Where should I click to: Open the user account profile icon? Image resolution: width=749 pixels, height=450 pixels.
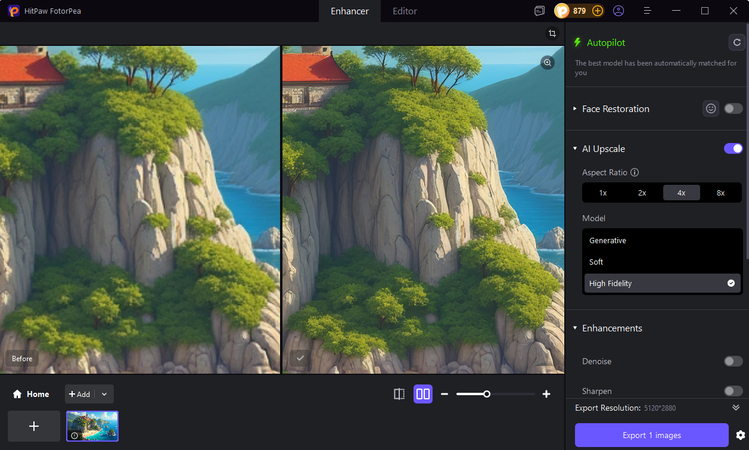618,11
